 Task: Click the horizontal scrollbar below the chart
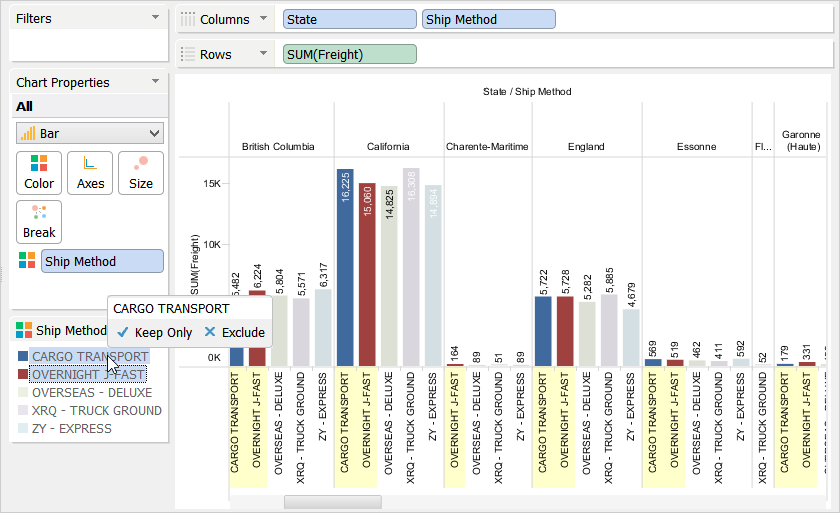pyautogui.click(x=332, y=502)
